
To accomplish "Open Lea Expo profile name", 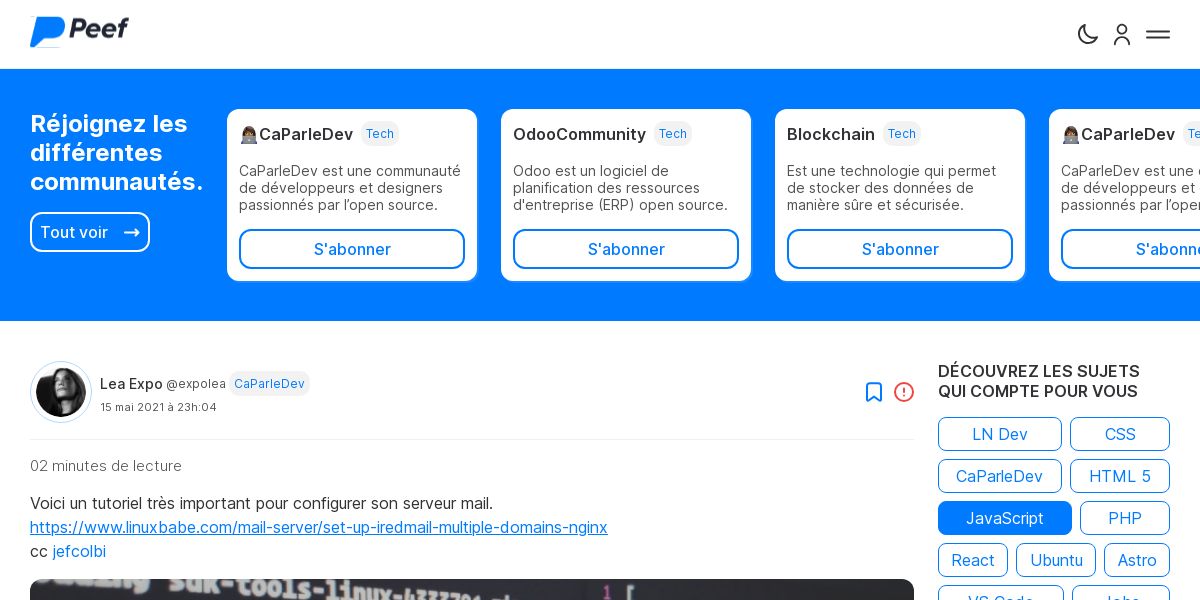I will point(131,384).
